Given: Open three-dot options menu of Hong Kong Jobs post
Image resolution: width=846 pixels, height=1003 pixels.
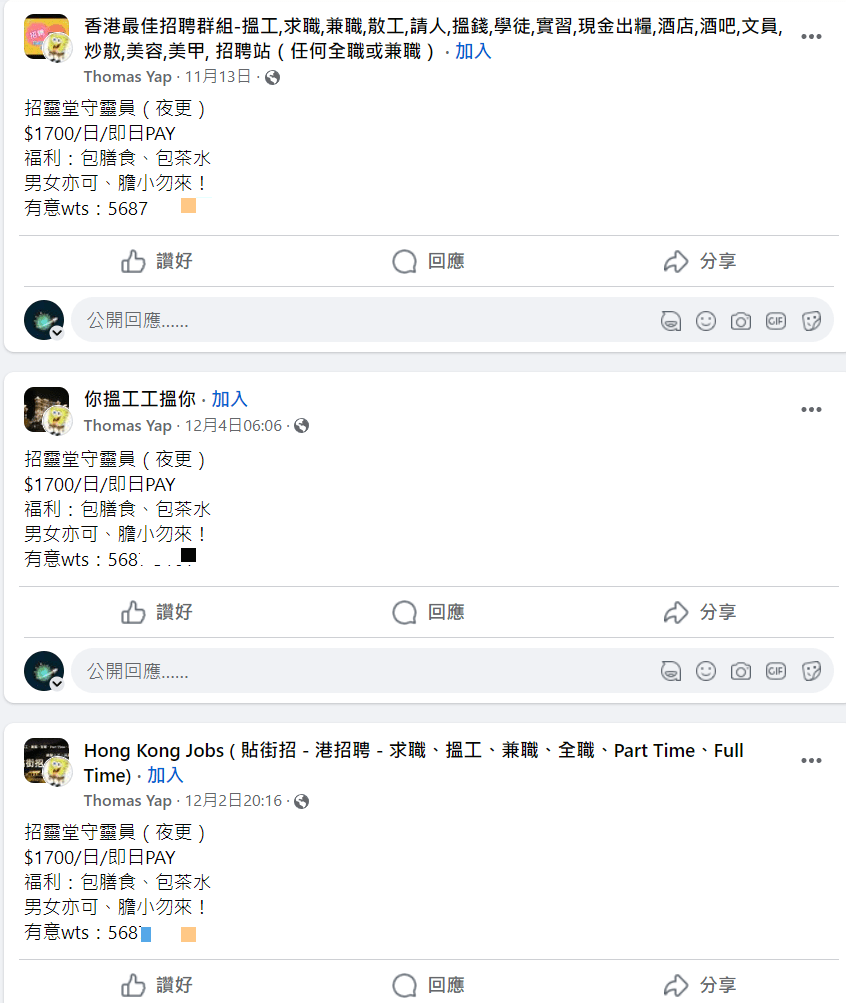Looking at the screenshot, I should (x=811, y=761).
